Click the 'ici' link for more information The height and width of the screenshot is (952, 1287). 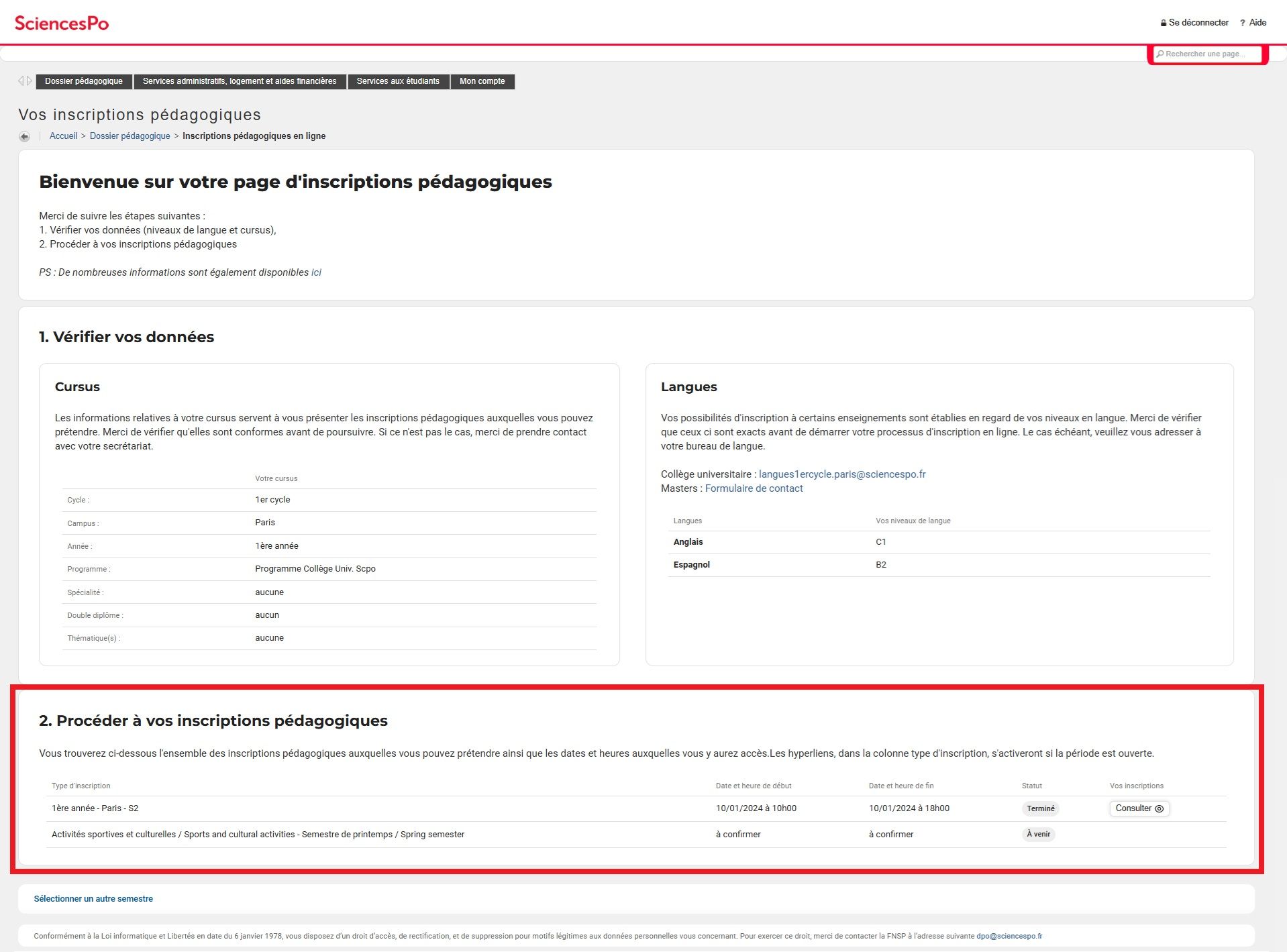pos(315,272)
